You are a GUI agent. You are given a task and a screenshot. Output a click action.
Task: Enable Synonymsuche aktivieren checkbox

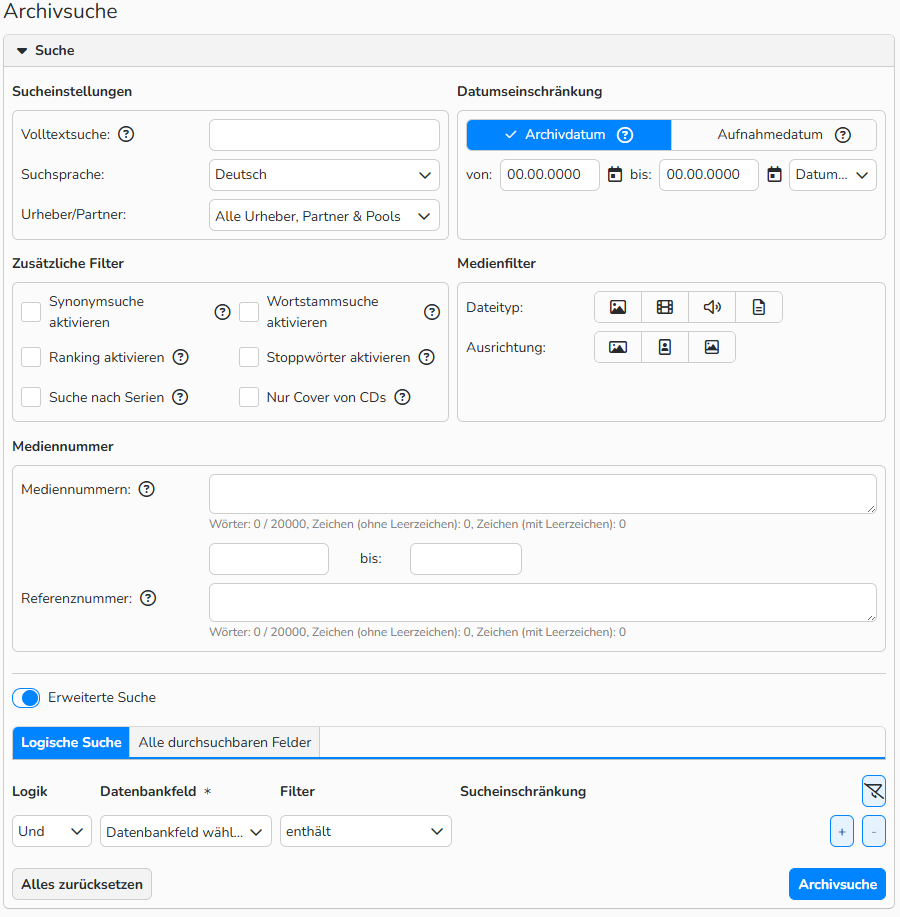point(31,312)
